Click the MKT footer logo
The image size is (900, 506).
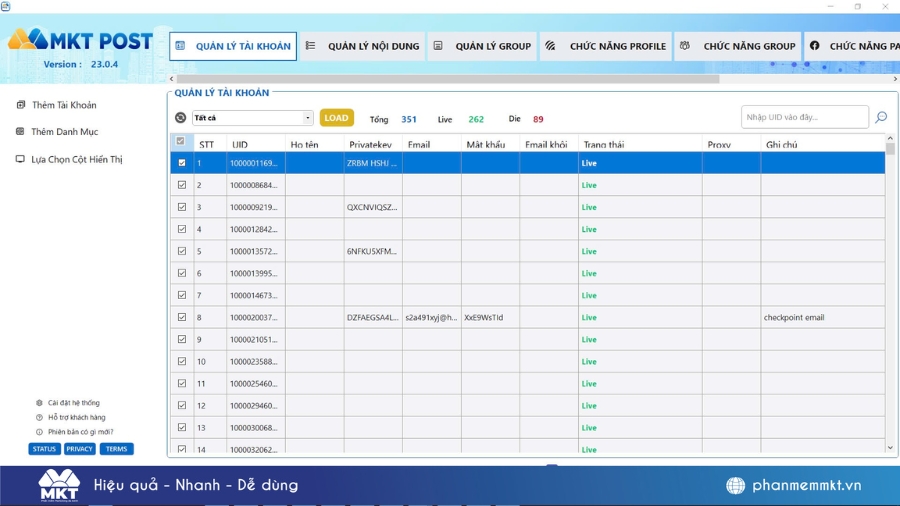[59, 485]
